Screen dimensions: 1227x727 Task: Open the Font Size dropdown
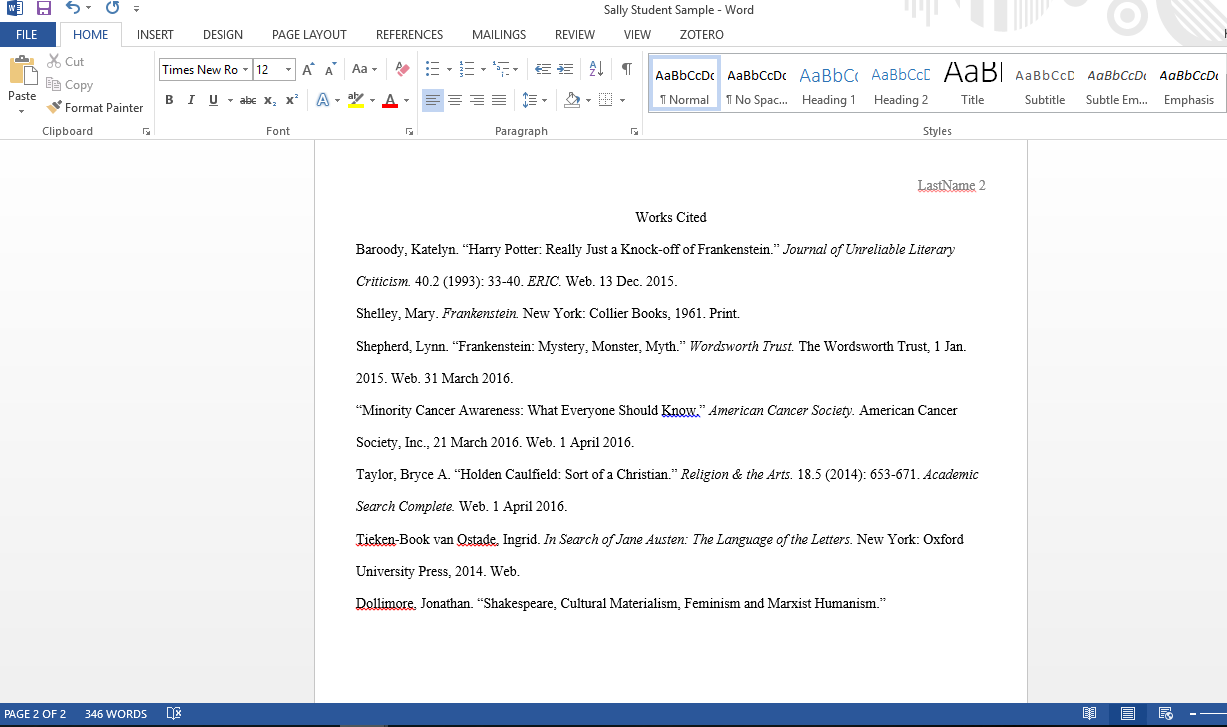coord(288,69)
